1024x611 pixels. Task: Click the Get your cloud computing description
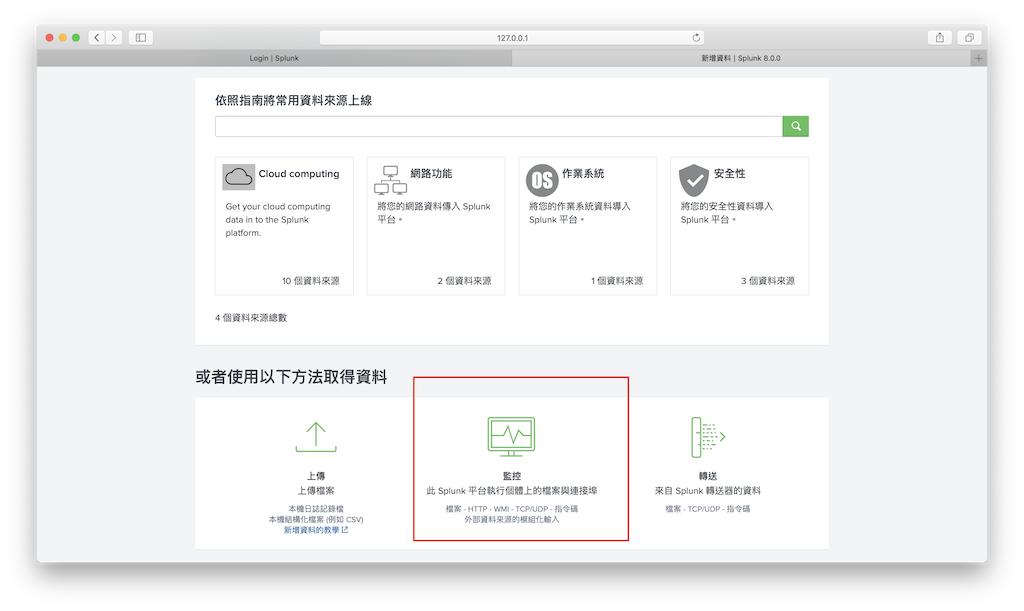(278, 219)
